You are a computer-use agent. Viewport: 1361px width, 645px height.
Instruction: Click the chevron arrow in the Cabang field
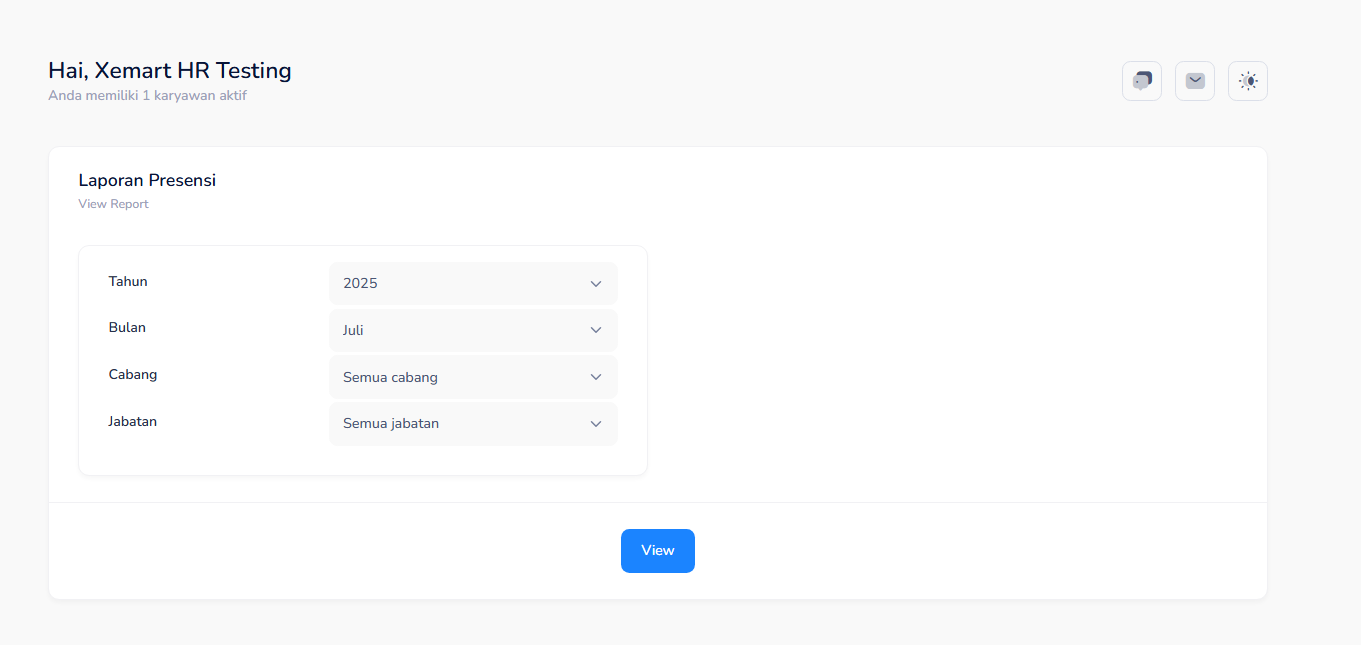(x=596, y=377)
